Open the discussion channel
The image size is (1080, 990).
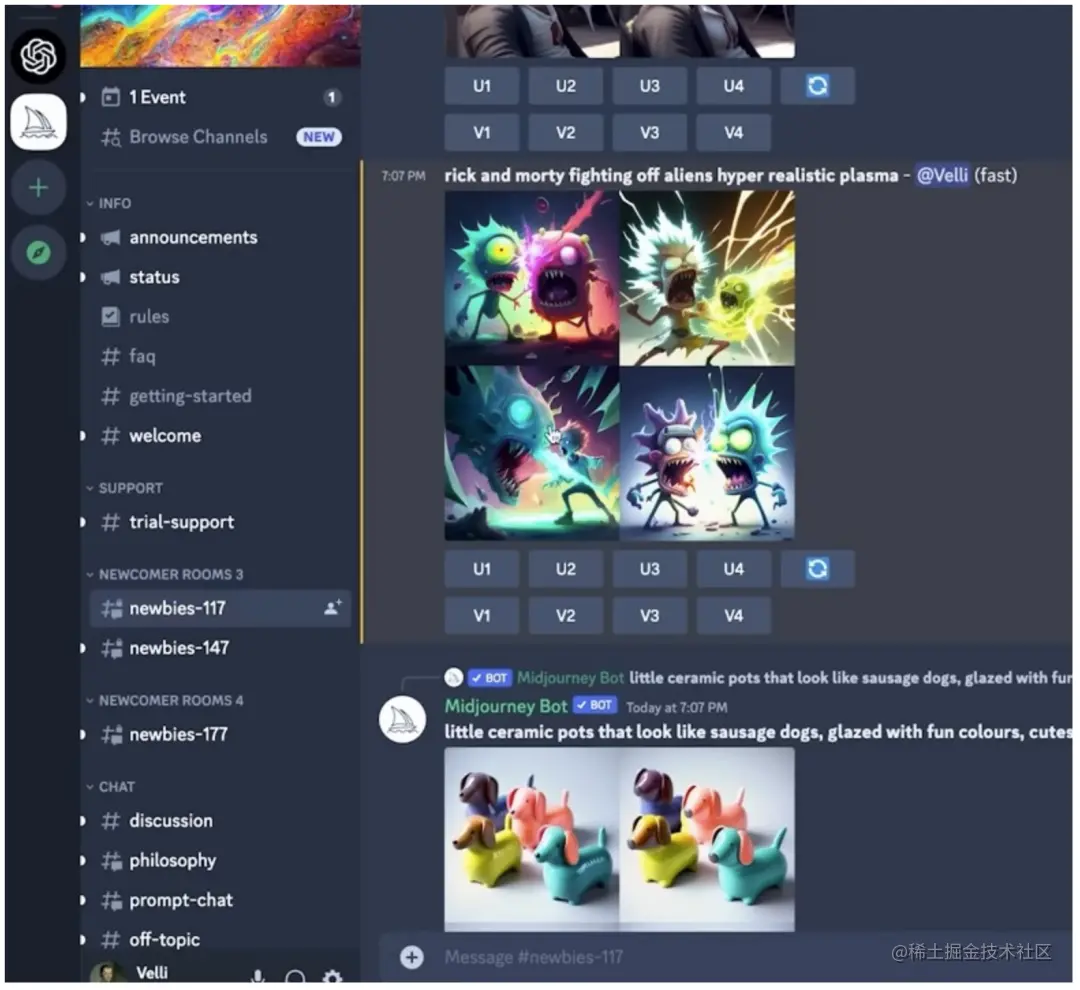[x=219, y=821]
